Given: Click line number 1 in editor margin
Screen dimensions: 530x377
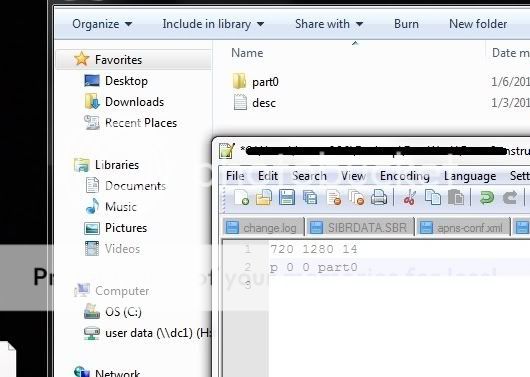Looking at the screenshot, I should (248, 249).
